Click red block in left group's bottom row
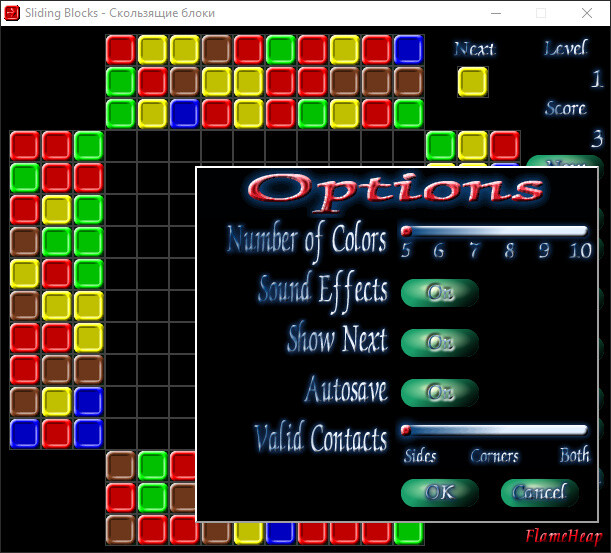This screenshot has height=553, width=611. (57, 434)
